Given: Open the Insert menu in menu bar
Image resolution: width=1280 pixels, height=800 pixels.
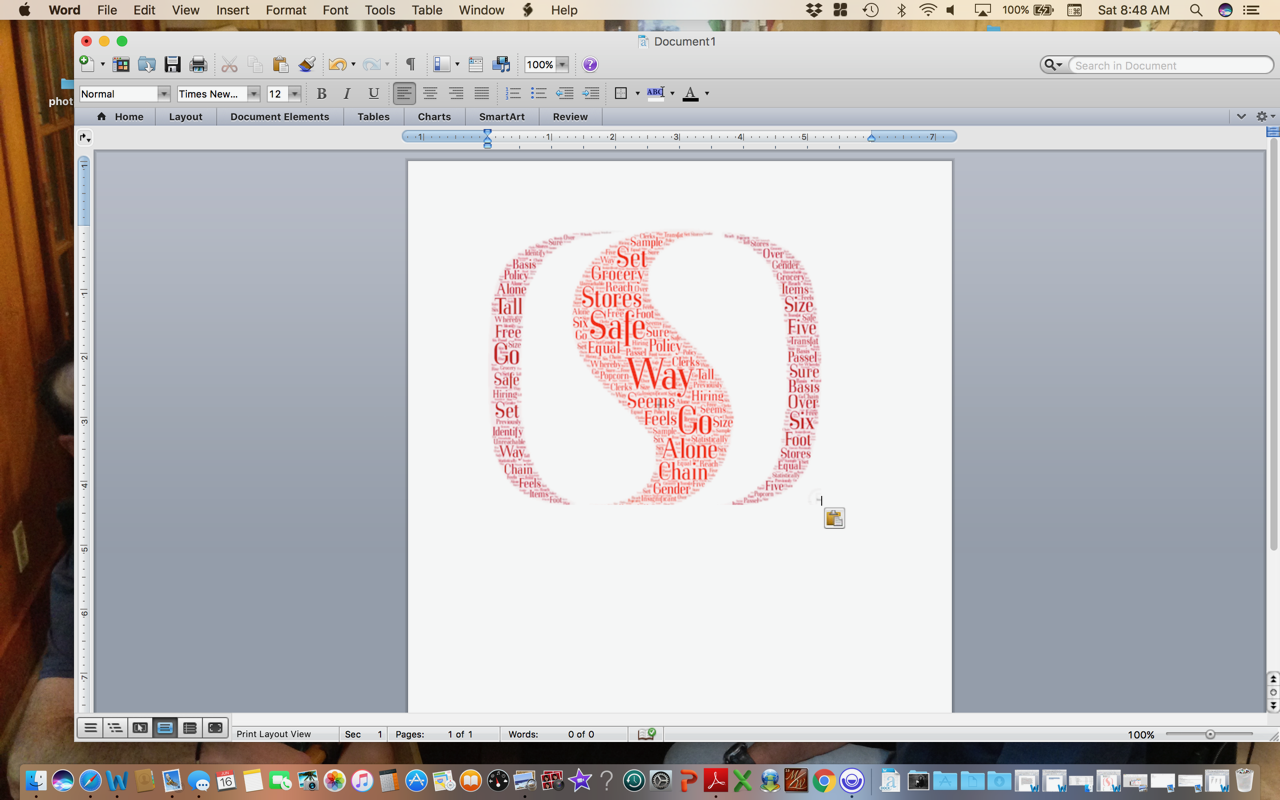Looking at the screenshot, I should point(232,10).
